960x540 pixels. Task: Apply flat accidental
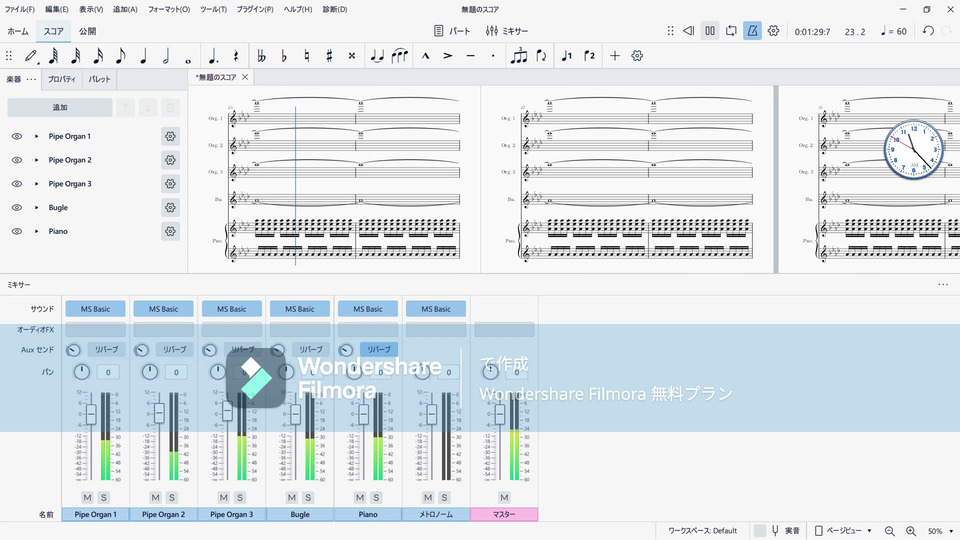tap(284, 56)
